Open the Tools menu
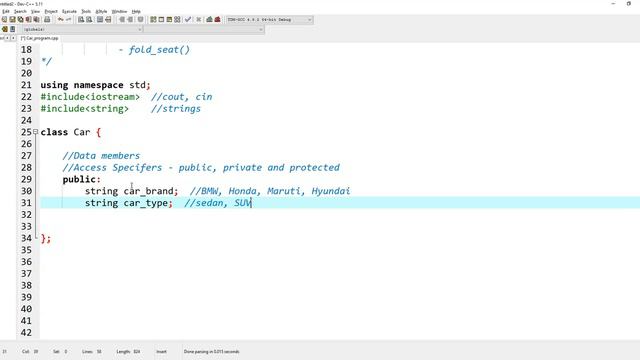The height and width of the screenshot is (360, 640). [86, 11]
